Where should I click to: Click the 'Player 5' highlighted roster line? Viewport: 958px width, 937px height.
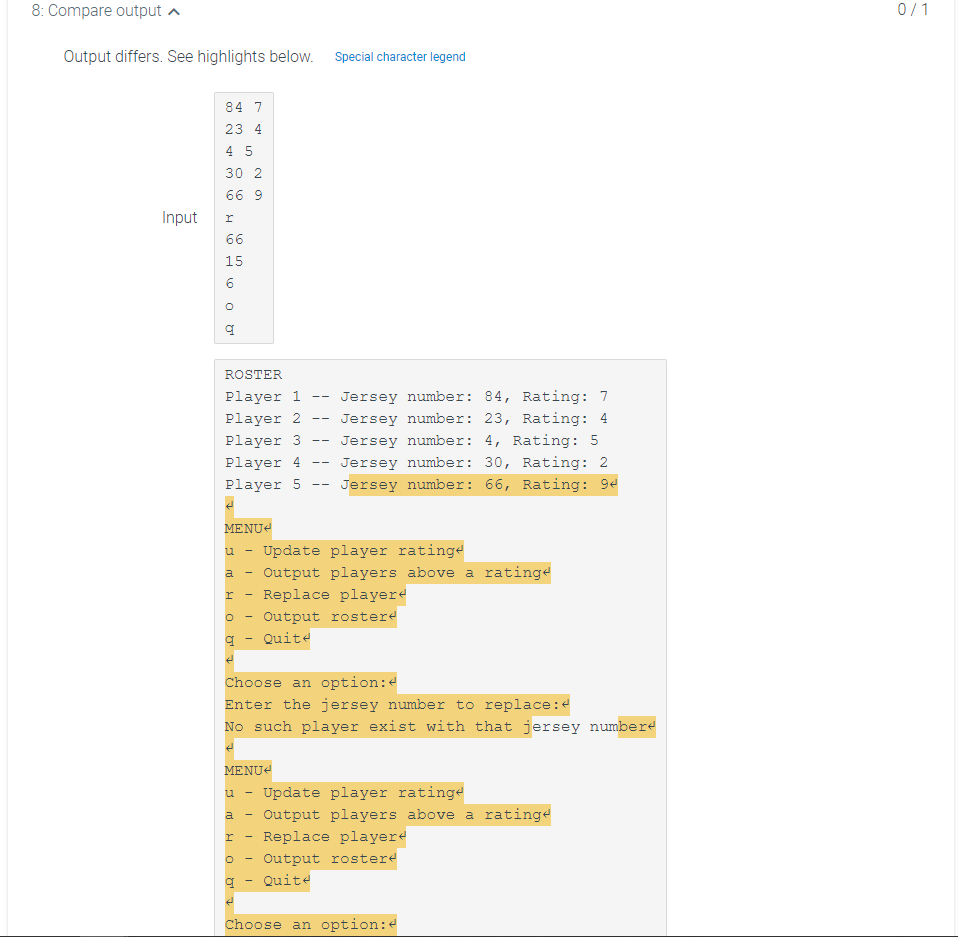coord(420,484)
